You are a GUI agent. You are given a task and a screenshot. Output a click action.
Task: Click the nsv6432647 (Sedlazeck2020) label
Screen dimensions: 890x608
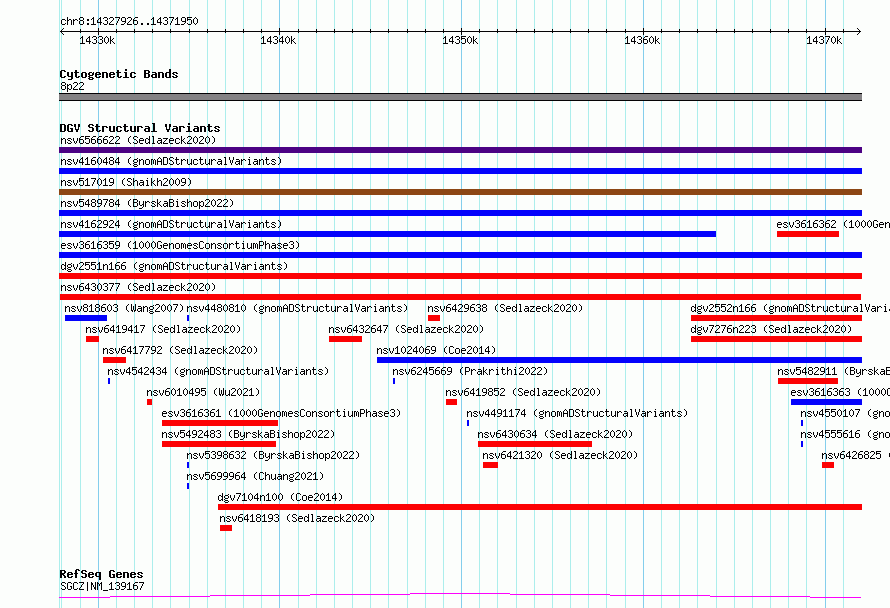pyautogui.click(x=406, y=329)
